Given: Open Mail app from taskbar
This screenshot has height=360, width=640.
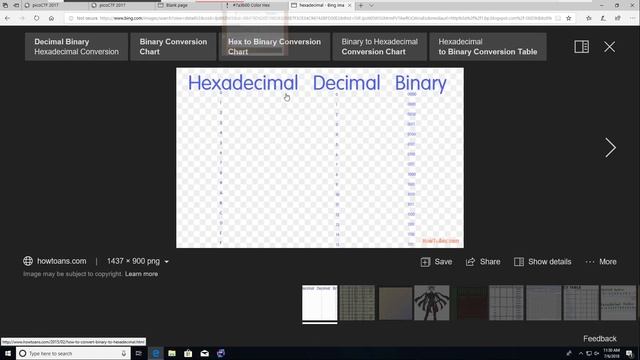Looking at the screenshot, I should click(204, 353).
